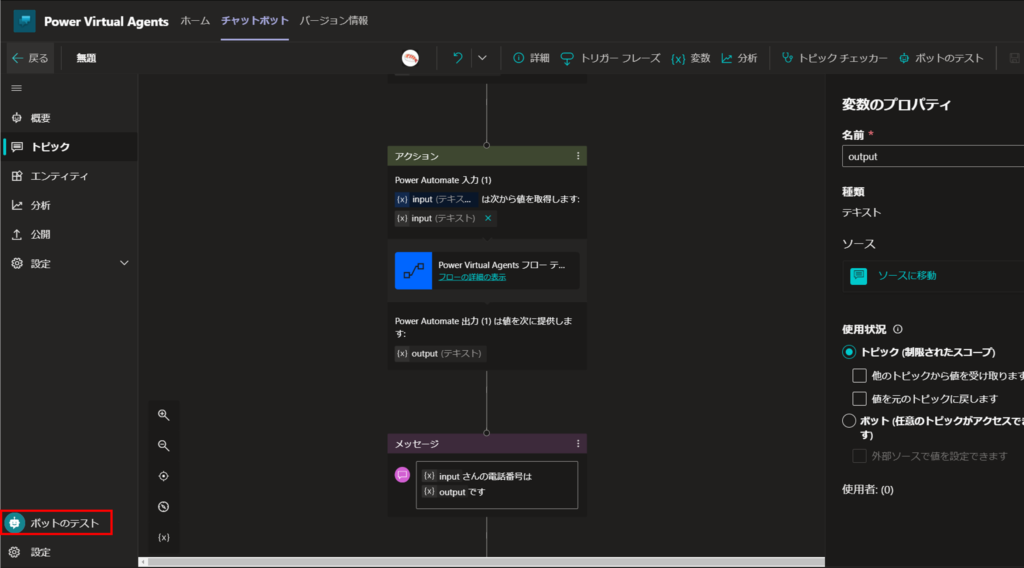Remove the input (テキスト) variable with X
Image resolution: width=1024 pixels, height=568 pixels.
pos(488,218)
